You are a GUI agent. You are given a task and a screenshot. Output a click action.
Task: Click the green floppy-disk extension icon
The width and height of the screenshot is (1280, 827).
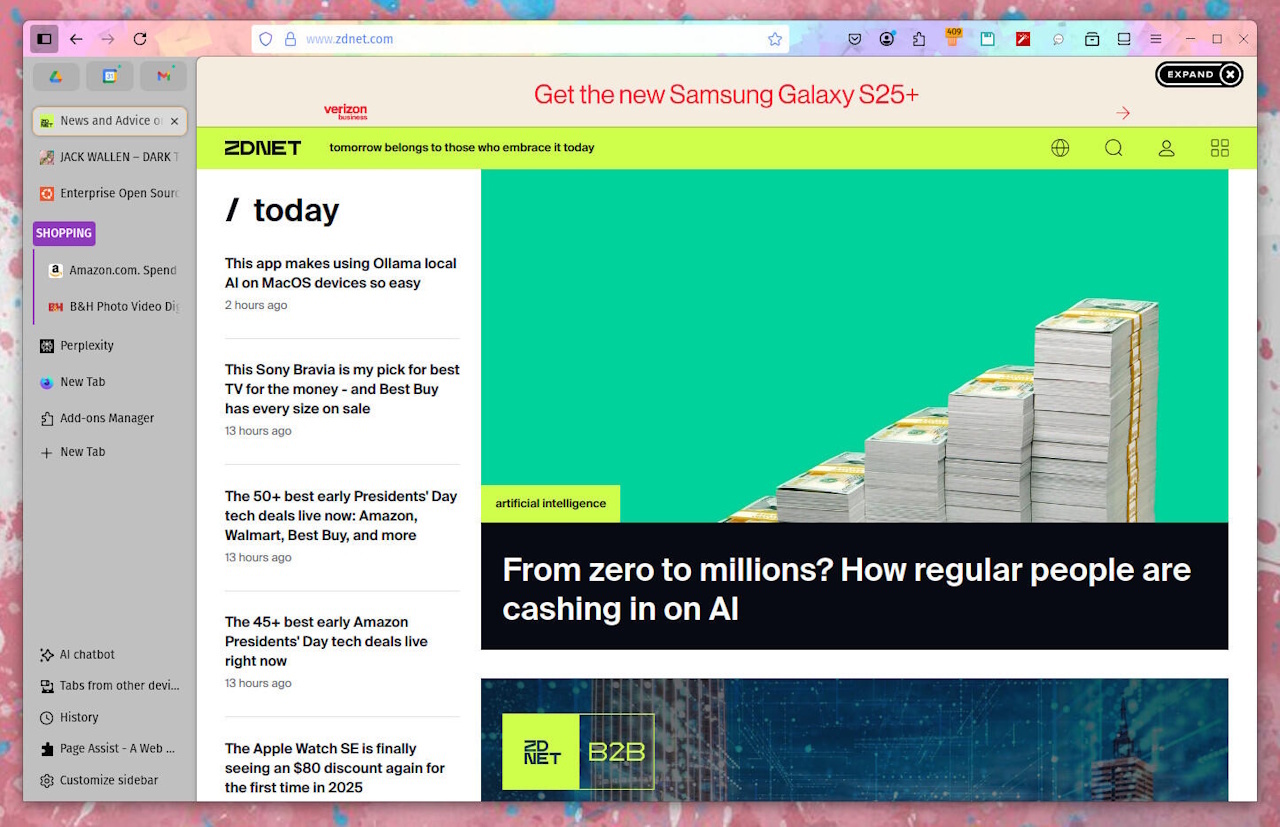987,39
